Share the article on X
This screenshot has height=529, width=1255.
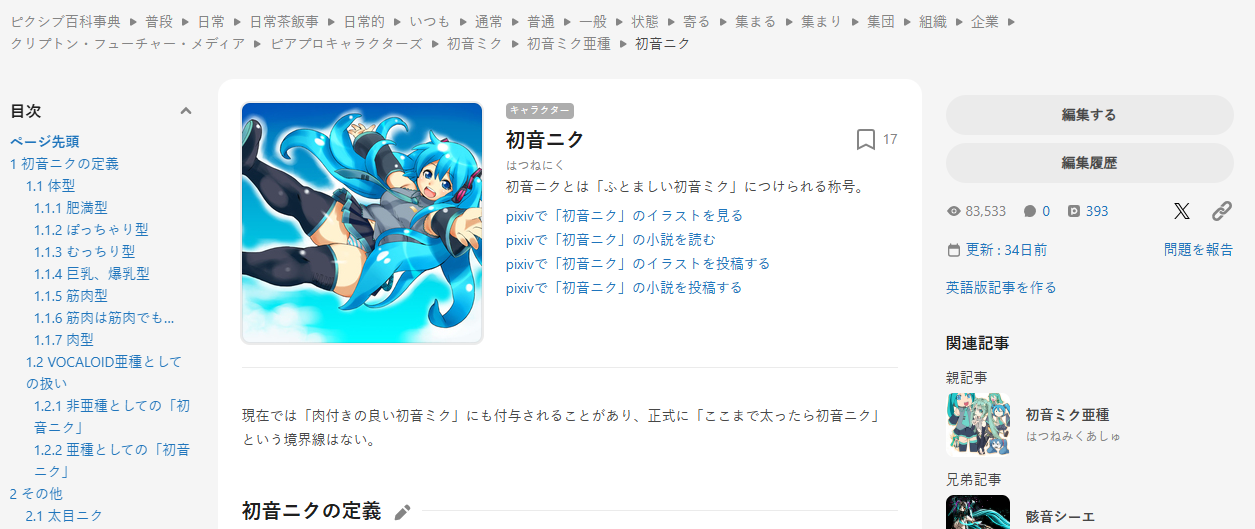coord(1182,211)
